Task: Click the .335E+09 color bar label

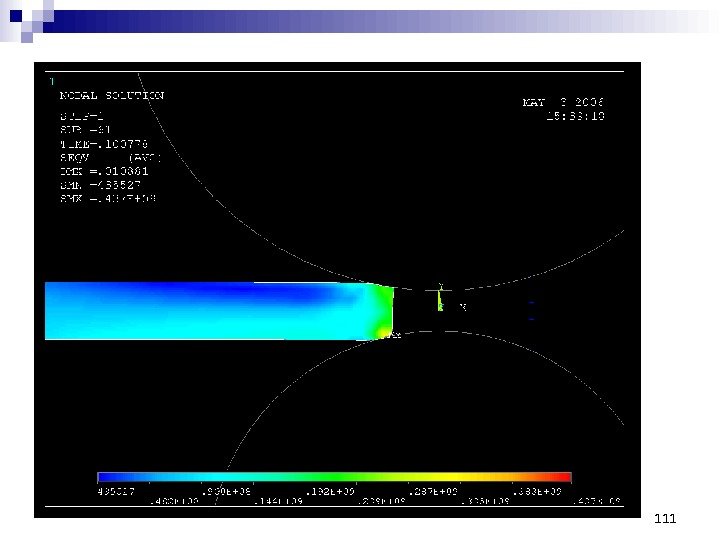Action: pos(485,501)
